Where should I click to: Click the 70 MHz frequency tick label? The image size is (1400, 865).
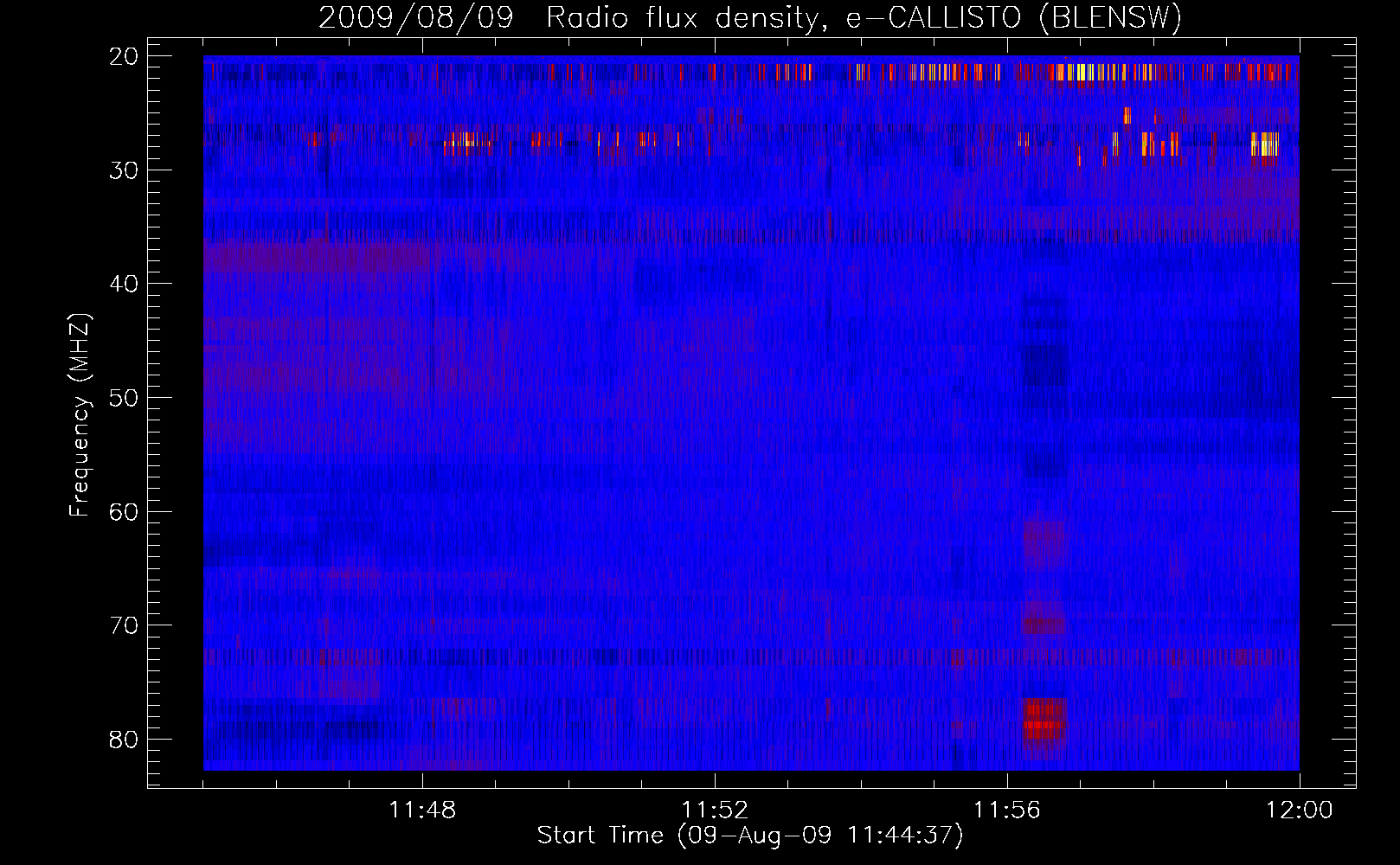pyautogui.click(x=125, y=625)
